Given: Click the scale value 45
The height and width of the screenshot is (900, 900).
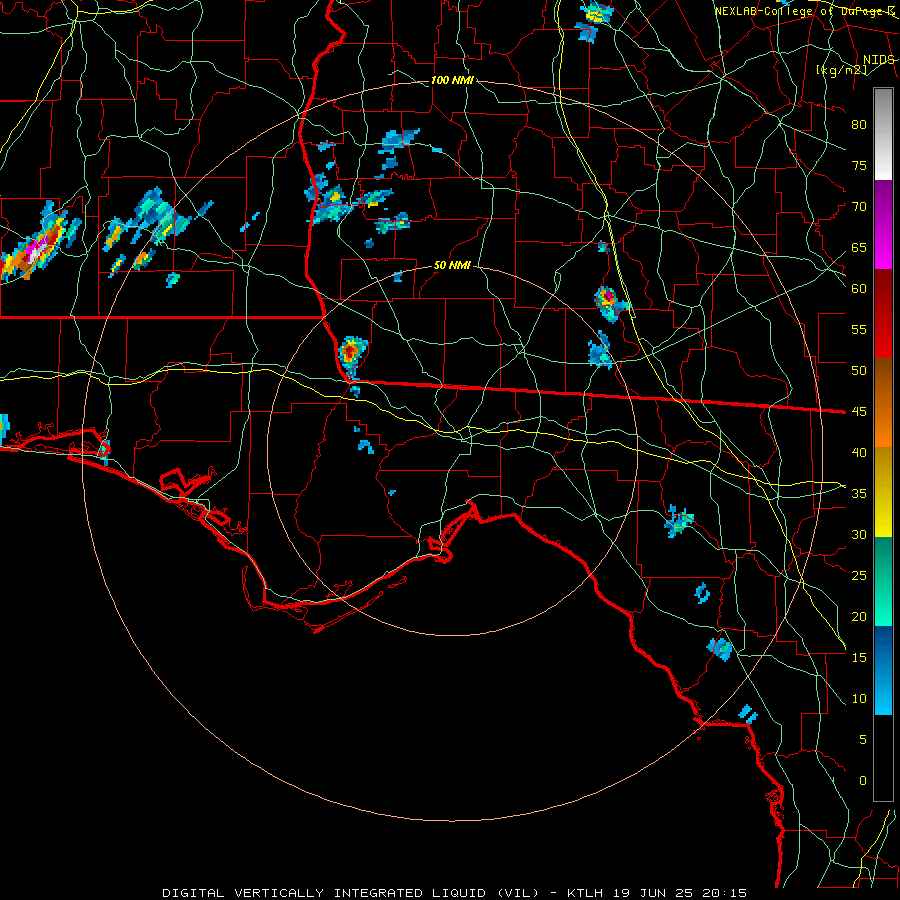Looking at the screenshot, I should (859, 412).
